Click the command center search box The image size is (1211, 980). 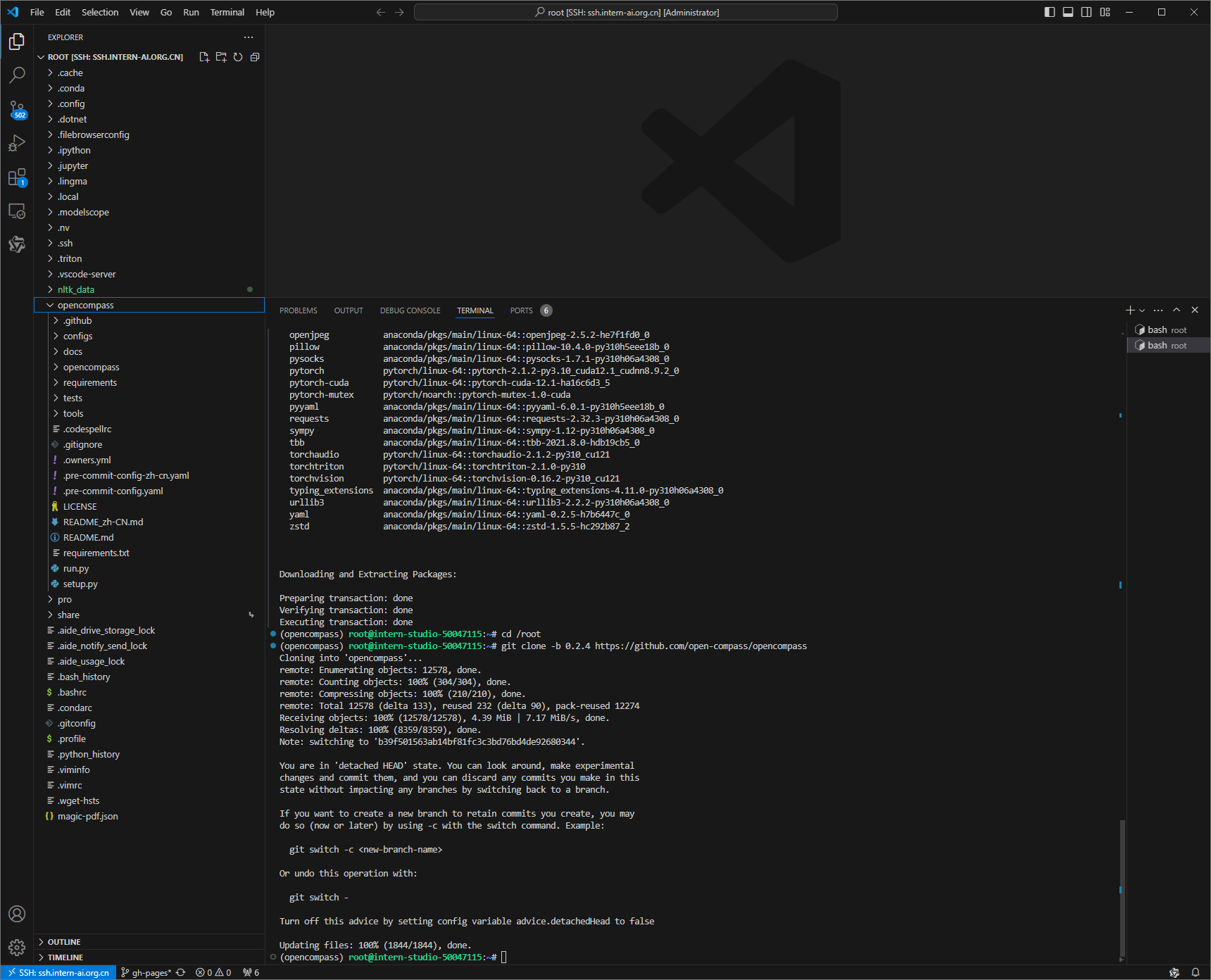(x=625, y=12)
